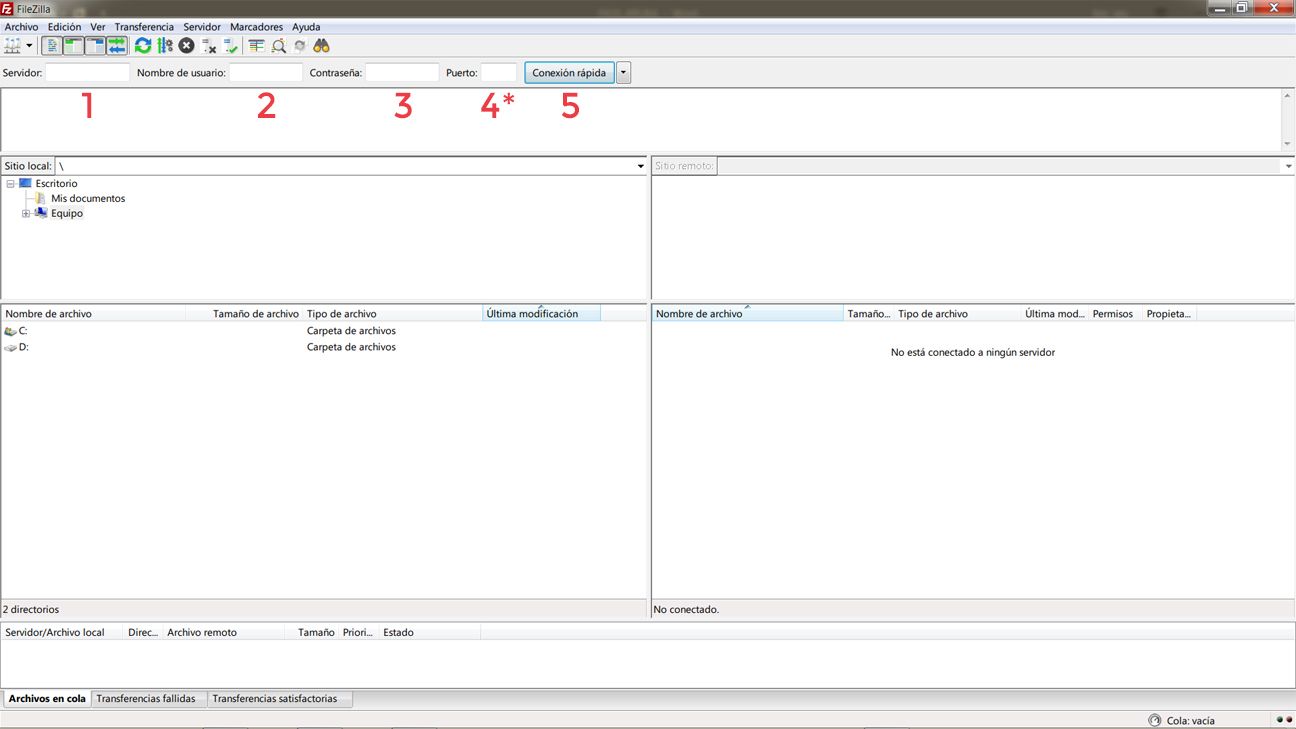Click the reconnect to last server icon
1296x729 pixels.
pos(231,46)
